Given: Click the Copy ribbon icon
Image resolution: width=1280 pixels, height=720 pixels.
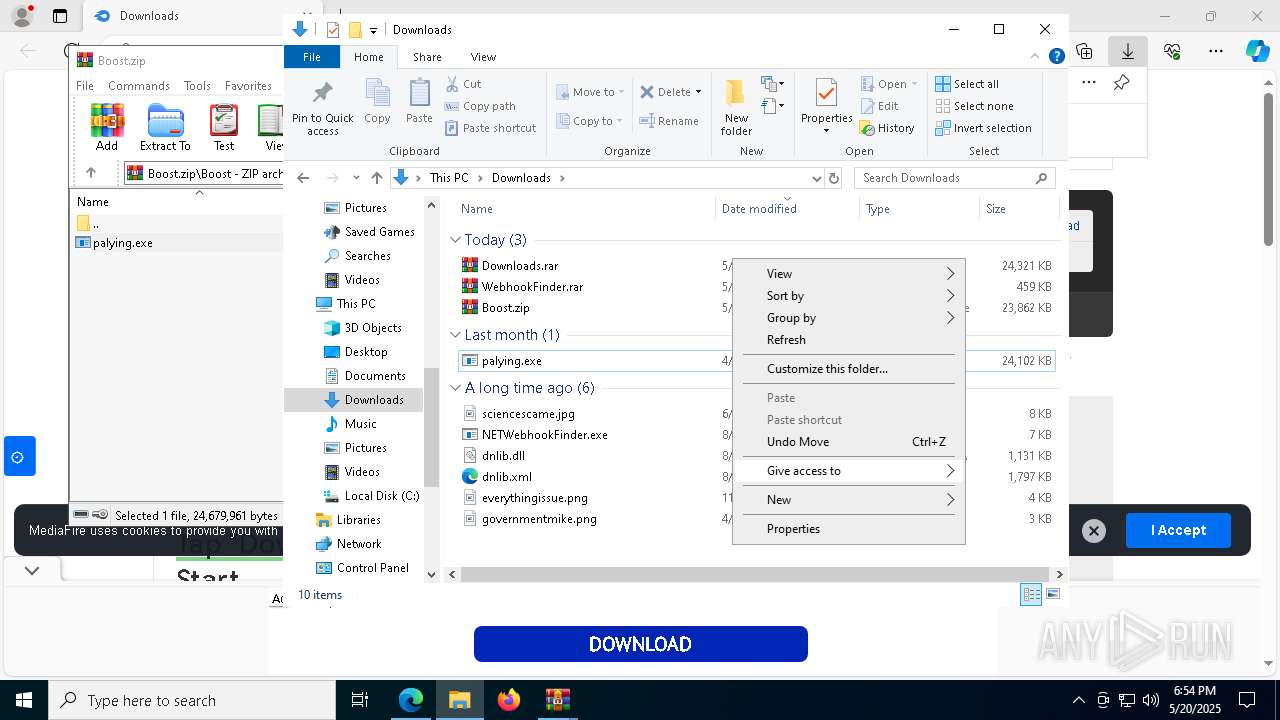Looking at the screenshot, I should [x=377, y=101].
